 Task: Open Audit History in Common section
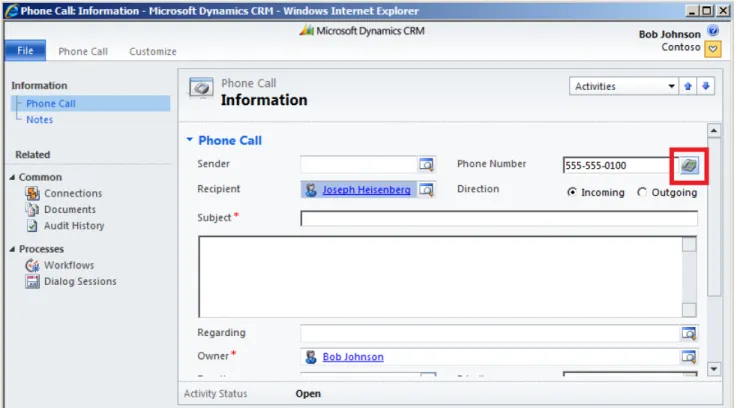(74, 226)
